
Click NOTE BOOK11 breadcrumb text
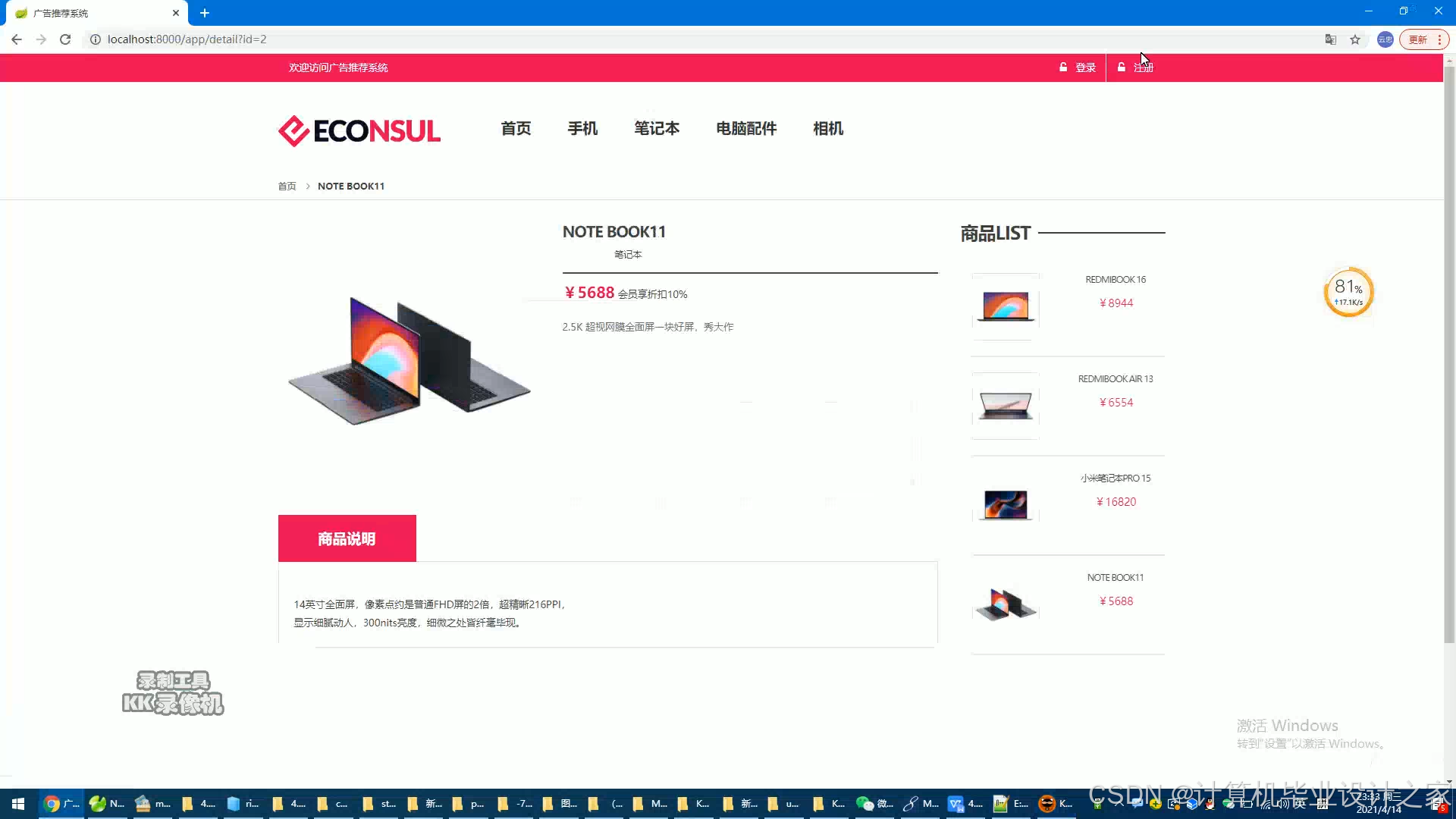pos(351,186)
